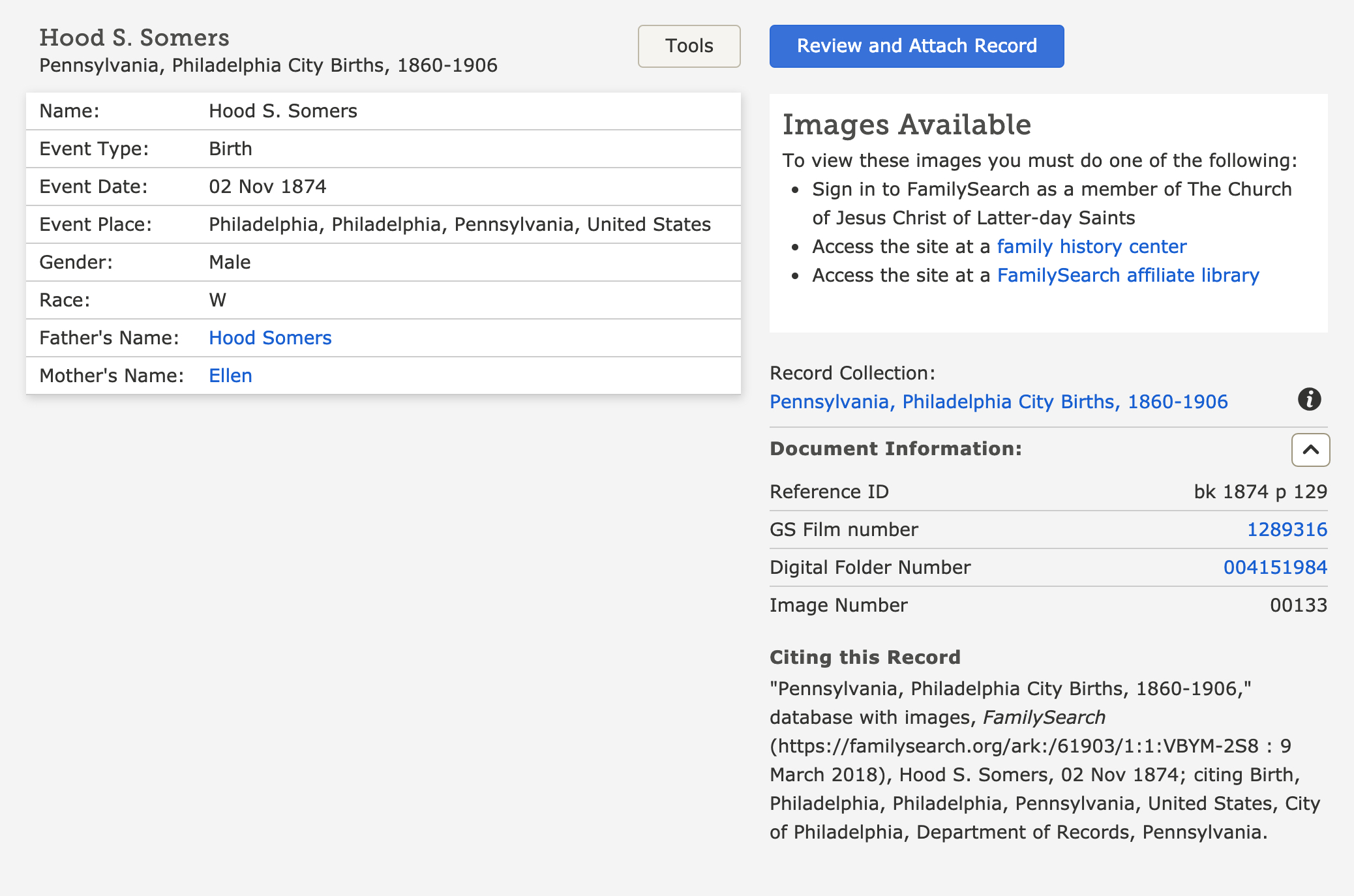Image resolution: width=1354 pixels, height=896 pixels.
Task: Click the Event Place value text
Action: (459, 224)
